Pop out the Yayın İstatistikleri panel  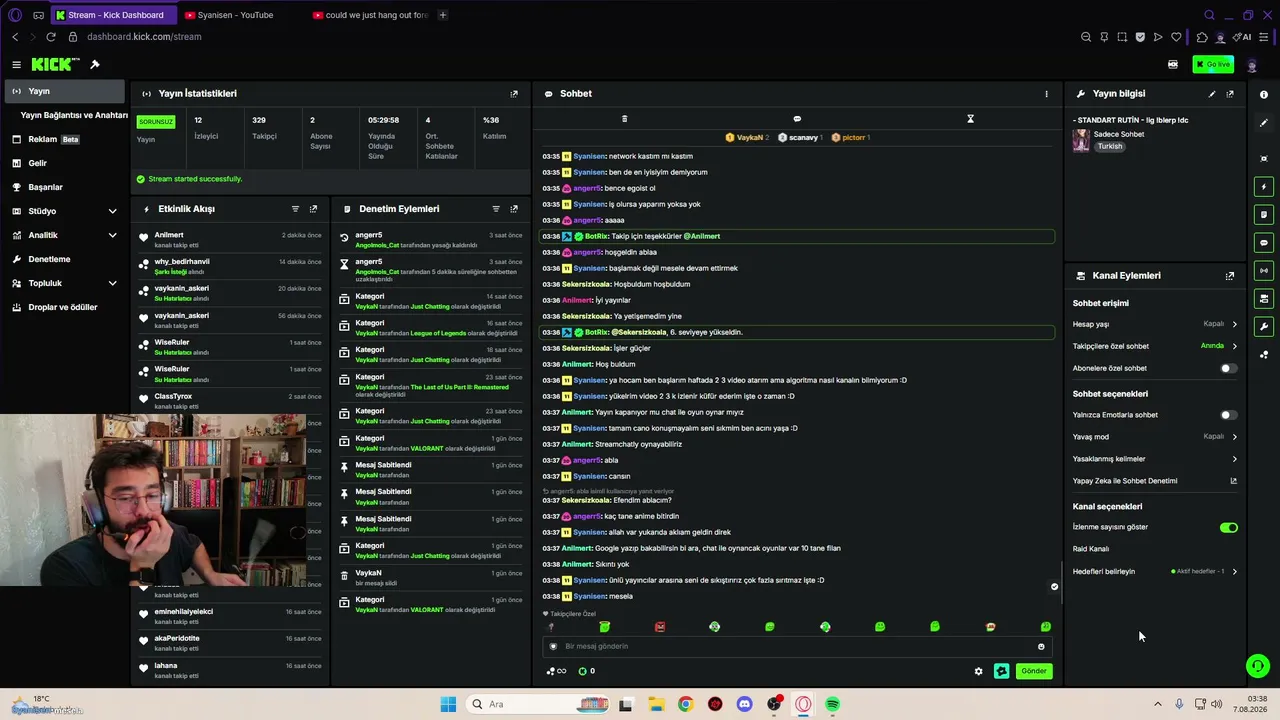[x=514, y=94]
